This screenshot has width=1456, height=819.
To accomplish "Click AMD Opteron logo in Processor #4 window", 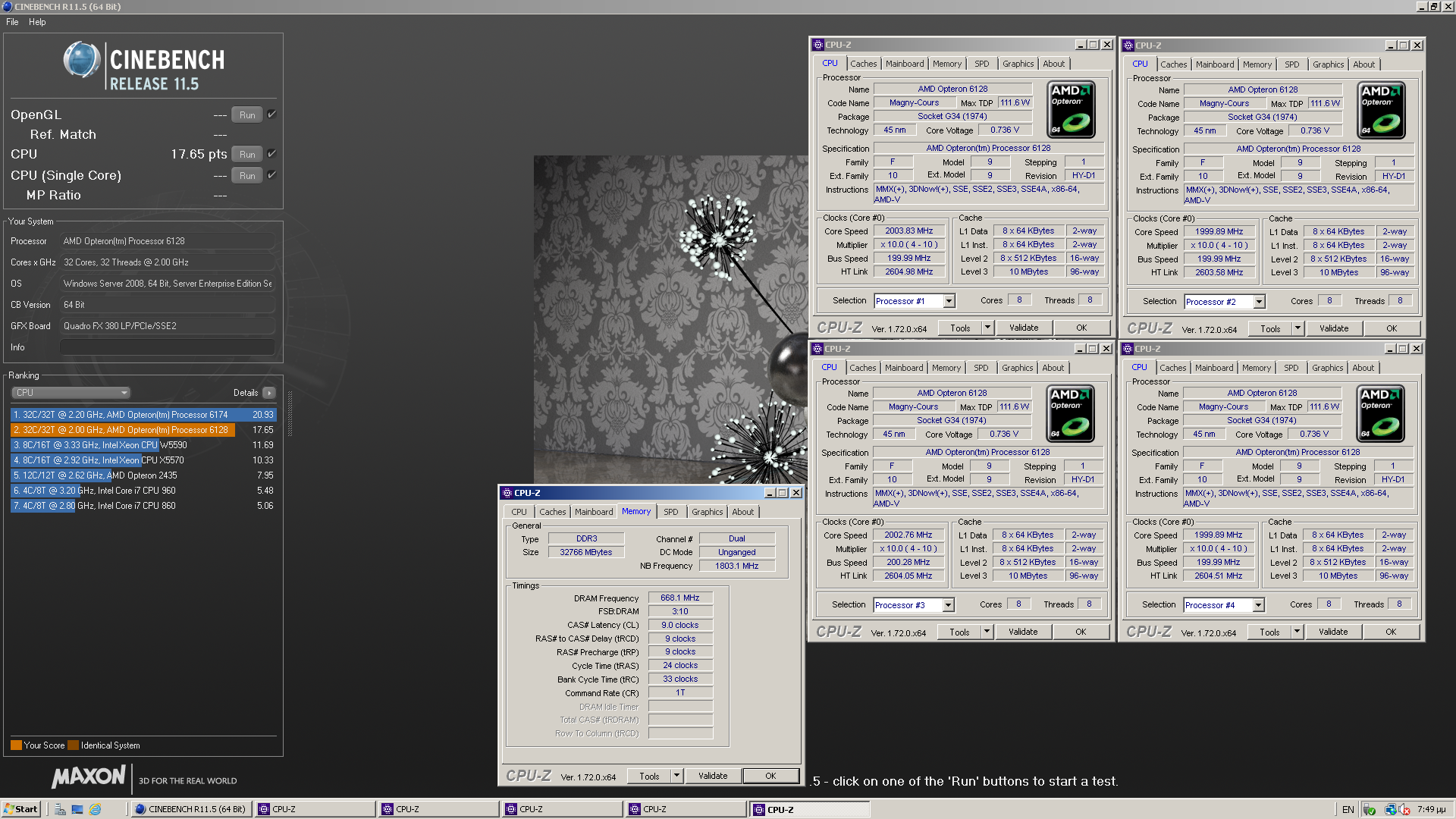I will 1380,414.
